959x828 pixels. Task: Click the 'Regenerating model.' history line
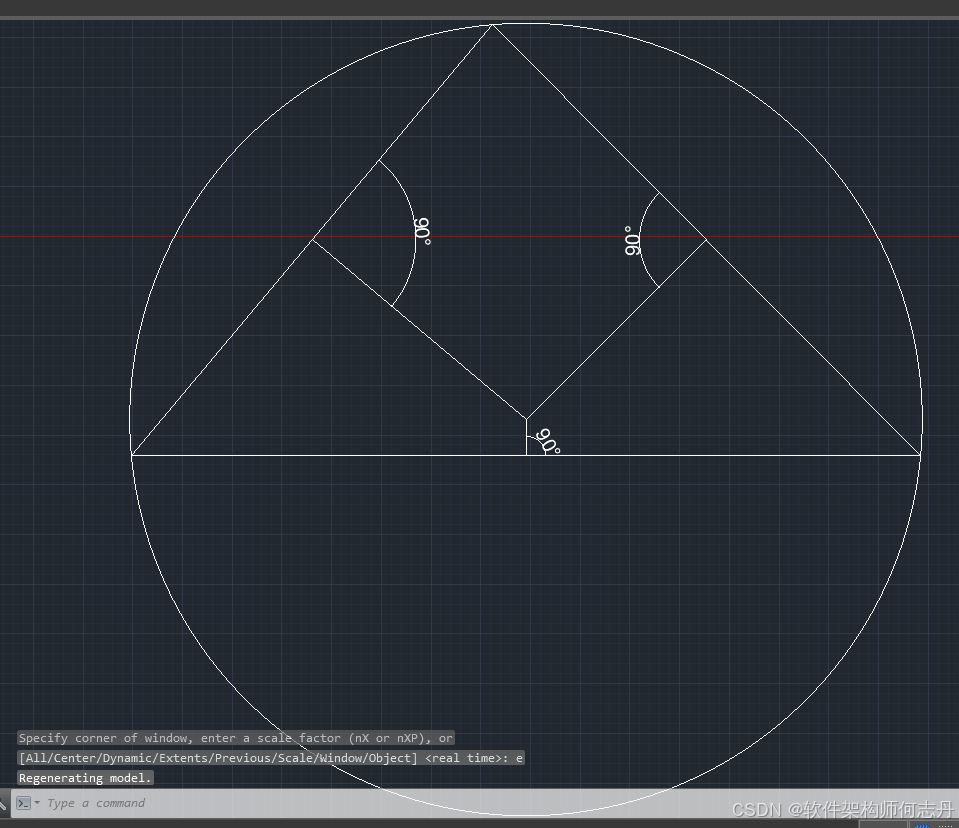coord(86,778)
